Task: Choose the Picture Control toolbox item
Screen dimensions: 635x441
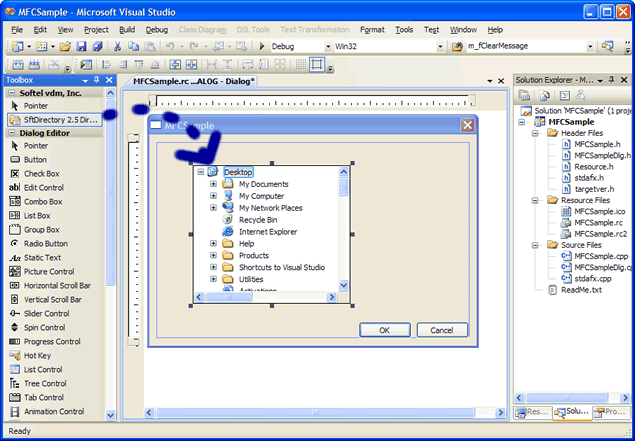Action: (49, 271)
